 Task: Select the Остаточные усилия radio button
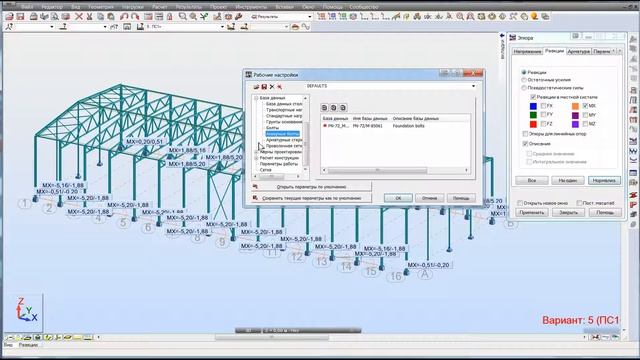click(524, 80)
